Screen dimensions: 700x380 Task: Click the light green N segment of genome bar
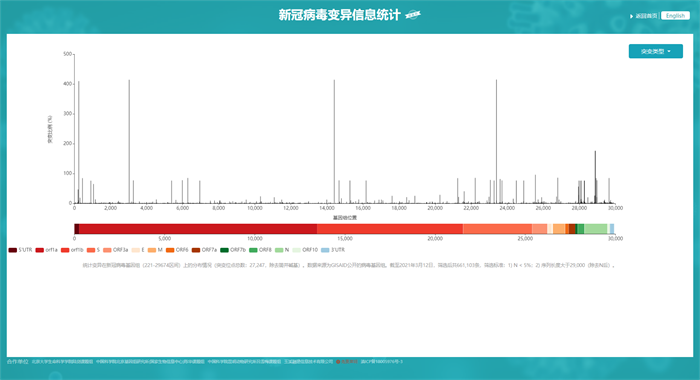pos(596,229)
